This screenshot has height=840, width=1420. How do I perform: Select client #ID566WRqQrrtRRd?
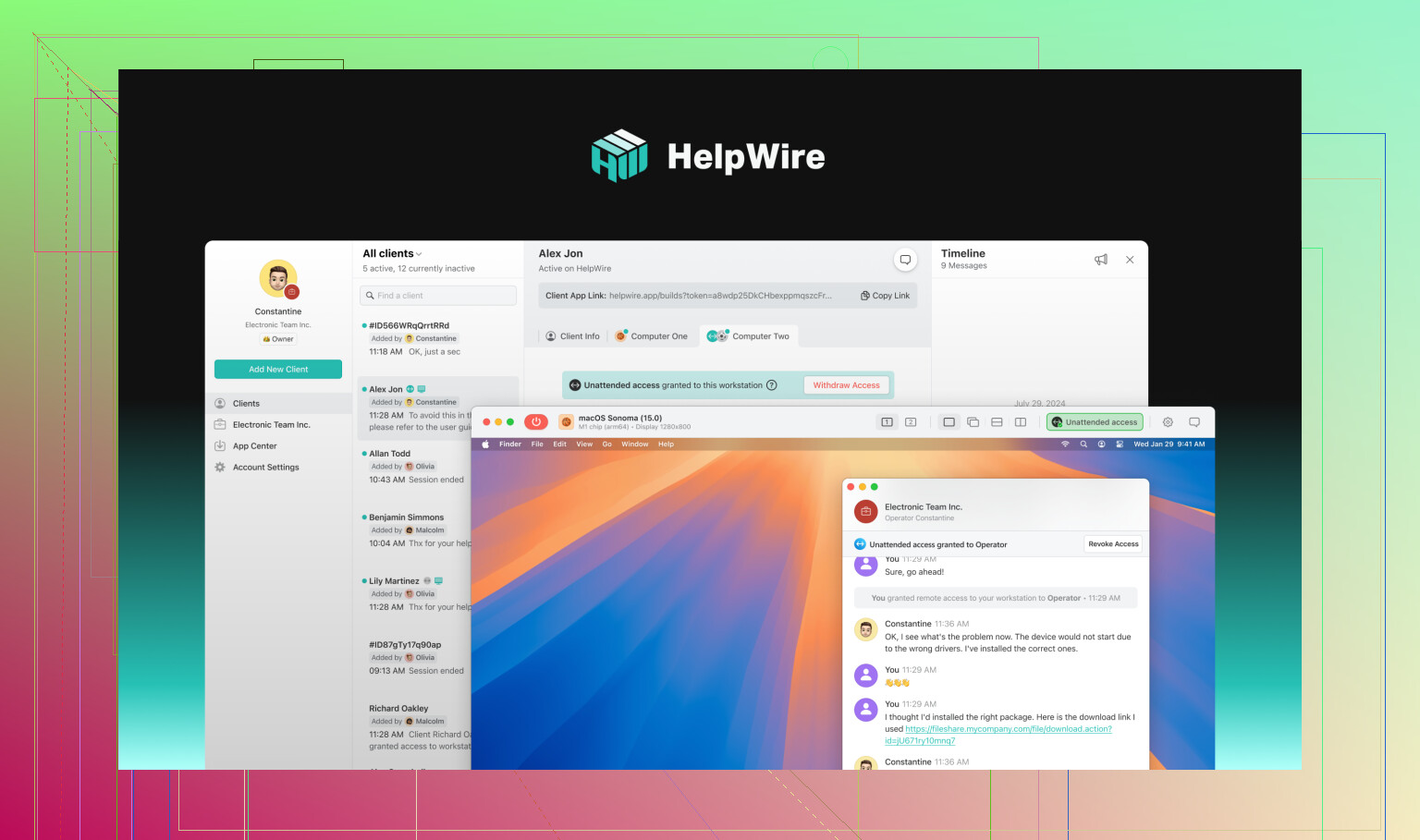coord(438,338)
